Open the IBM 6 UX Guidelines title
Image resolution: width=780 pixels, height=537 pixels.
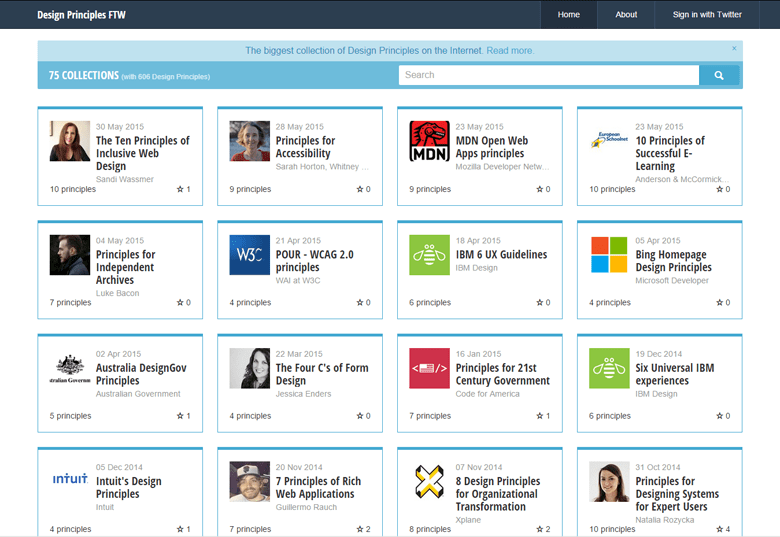tap(501, 255)
